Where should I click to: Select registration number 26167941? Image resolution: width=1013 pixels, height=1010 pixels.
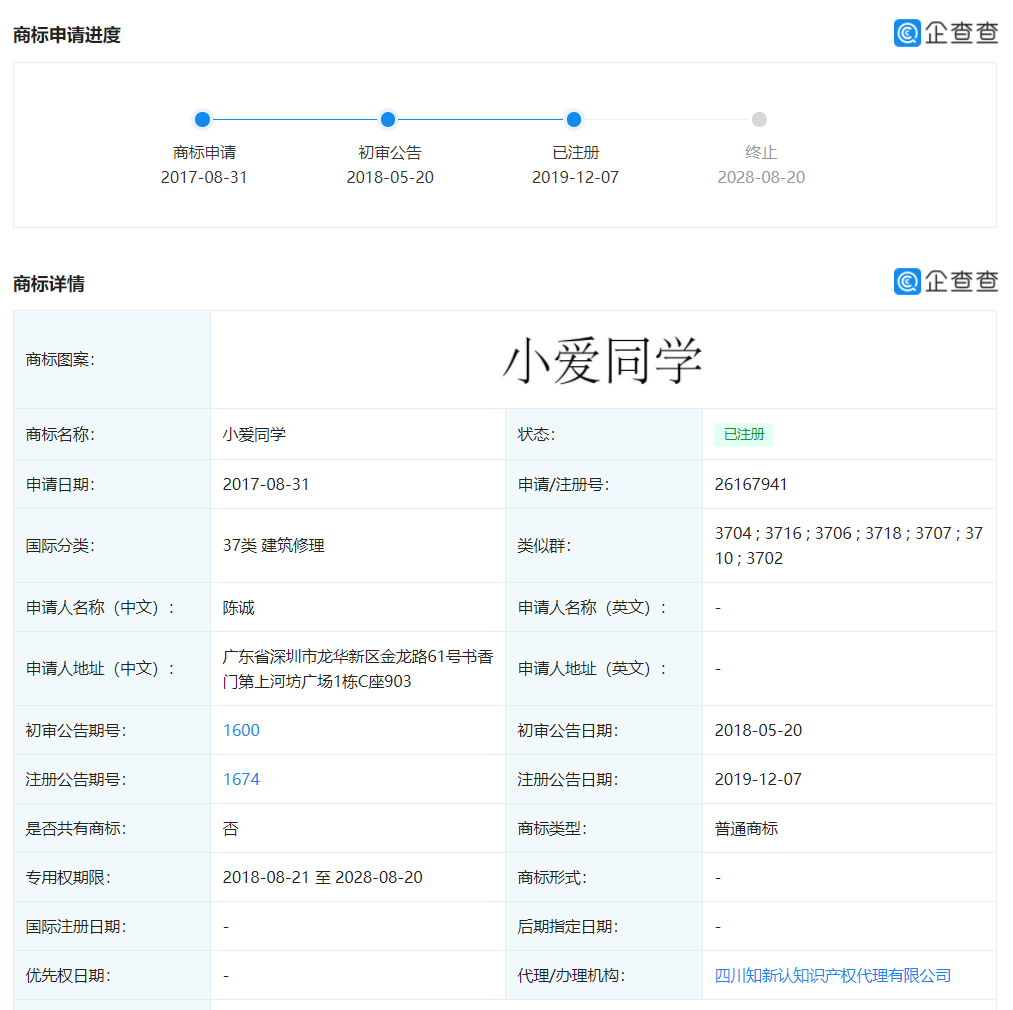[x=751, y=485]
